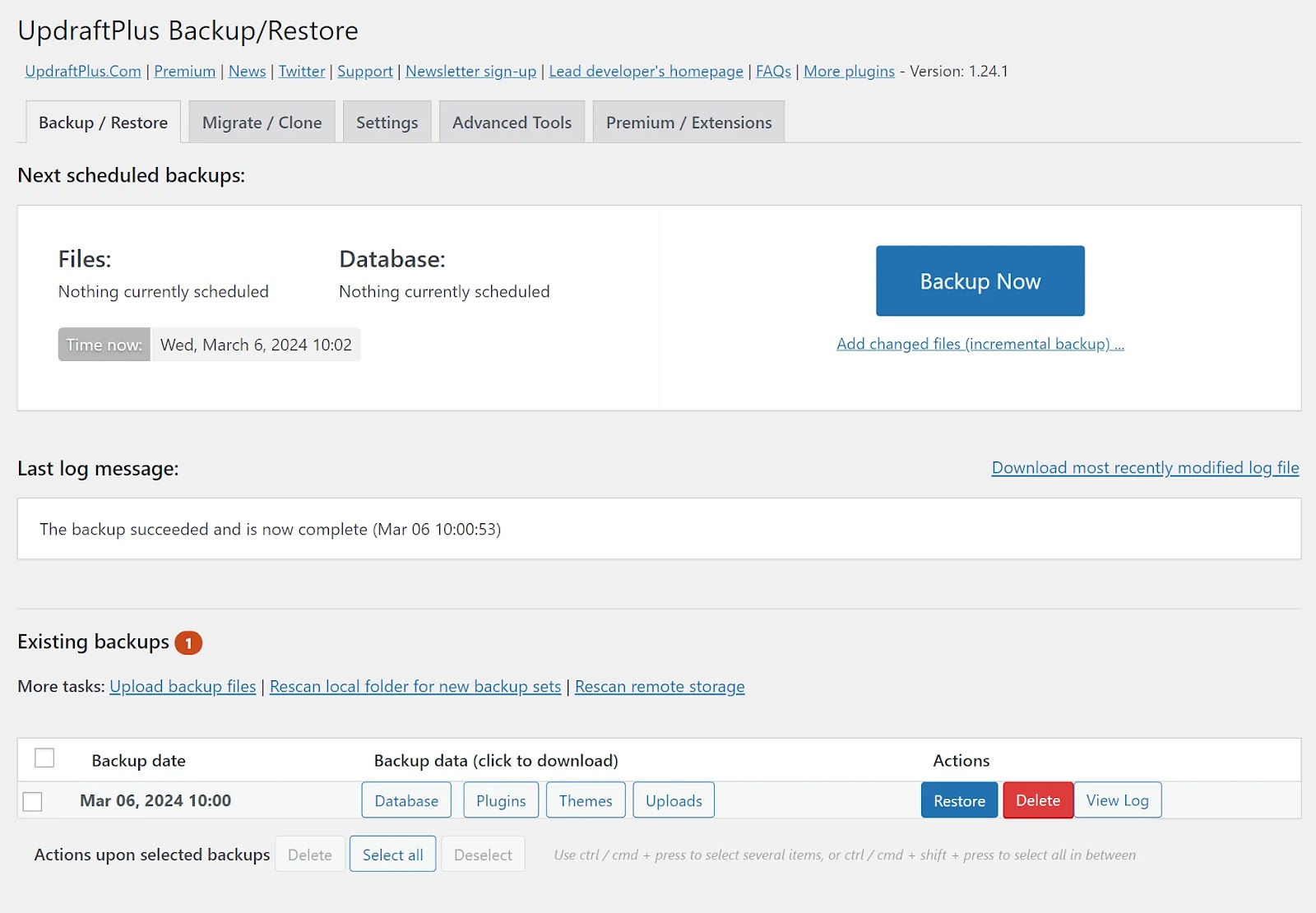Download the Plugins backup file

[x=500, y=799]
